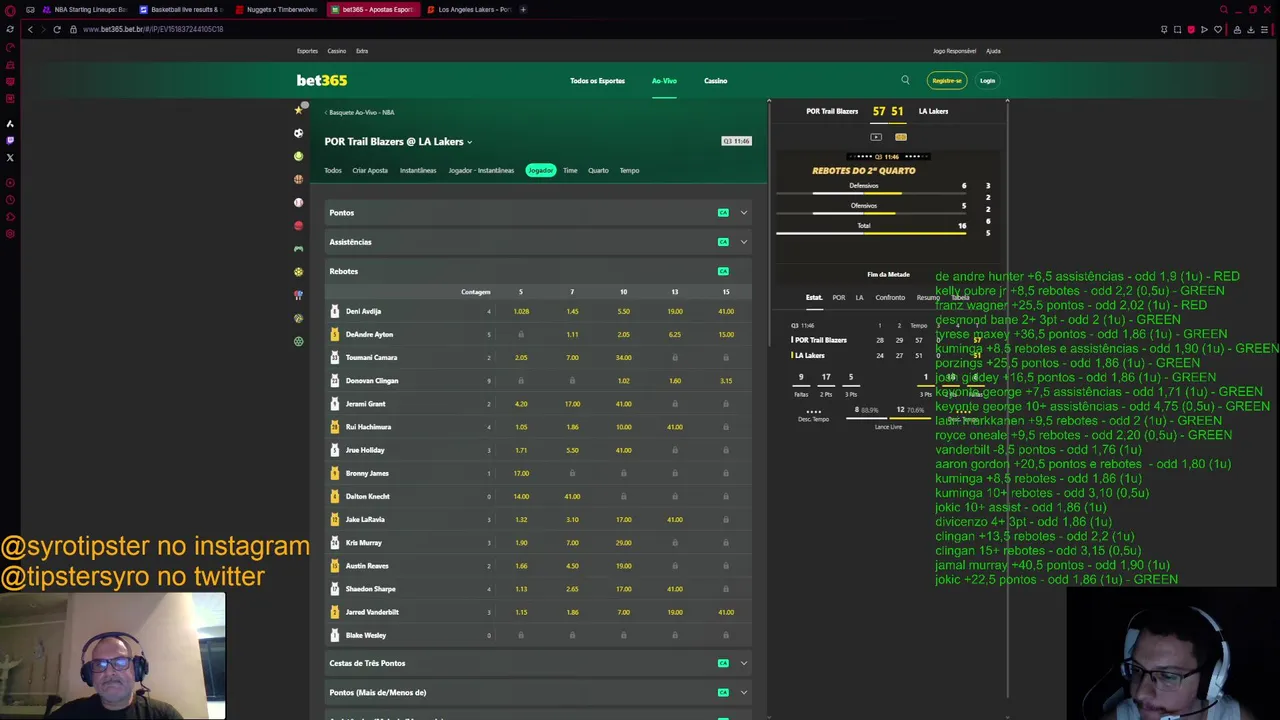1280x720 pixels.
Task: Open the Extra link in top bar
Action: click(x=362, y=51)
